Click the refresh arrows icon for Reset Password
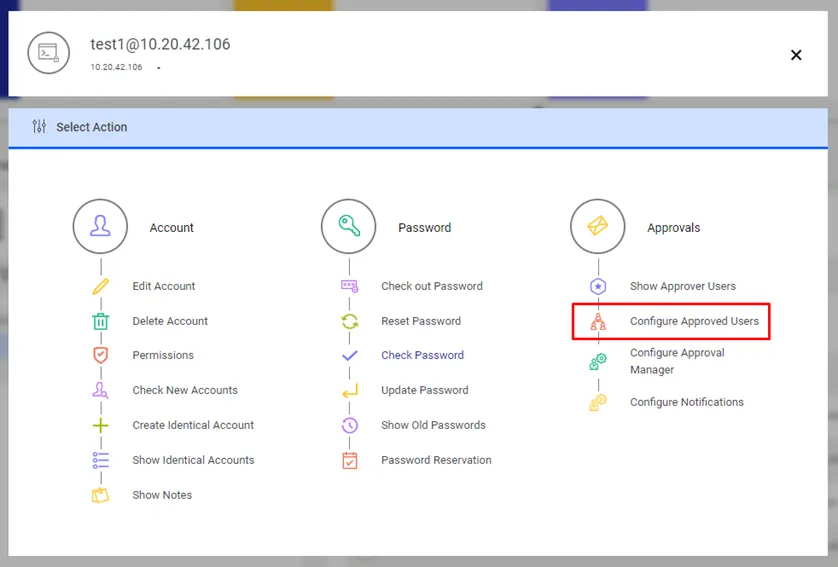 pyautogui.click(x=350, y=321)
